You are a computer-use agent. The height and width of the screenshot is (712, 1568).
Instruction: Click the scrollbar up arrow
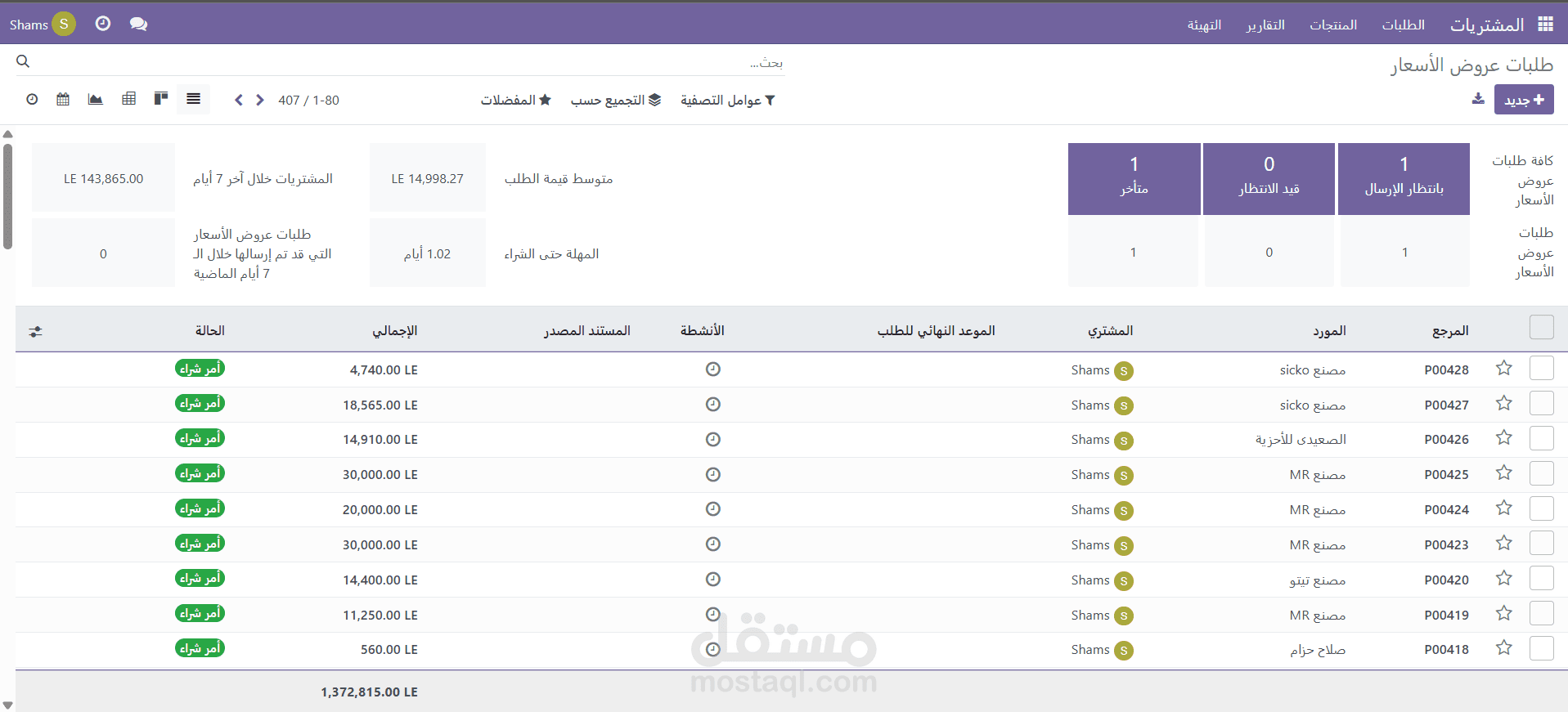click(x=7, y=134)
